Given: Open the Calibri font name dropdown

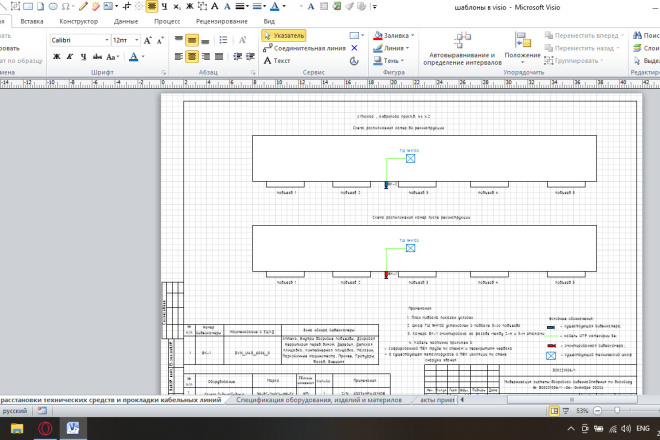Looking at the screenshot, I should [x=80, y=40].
